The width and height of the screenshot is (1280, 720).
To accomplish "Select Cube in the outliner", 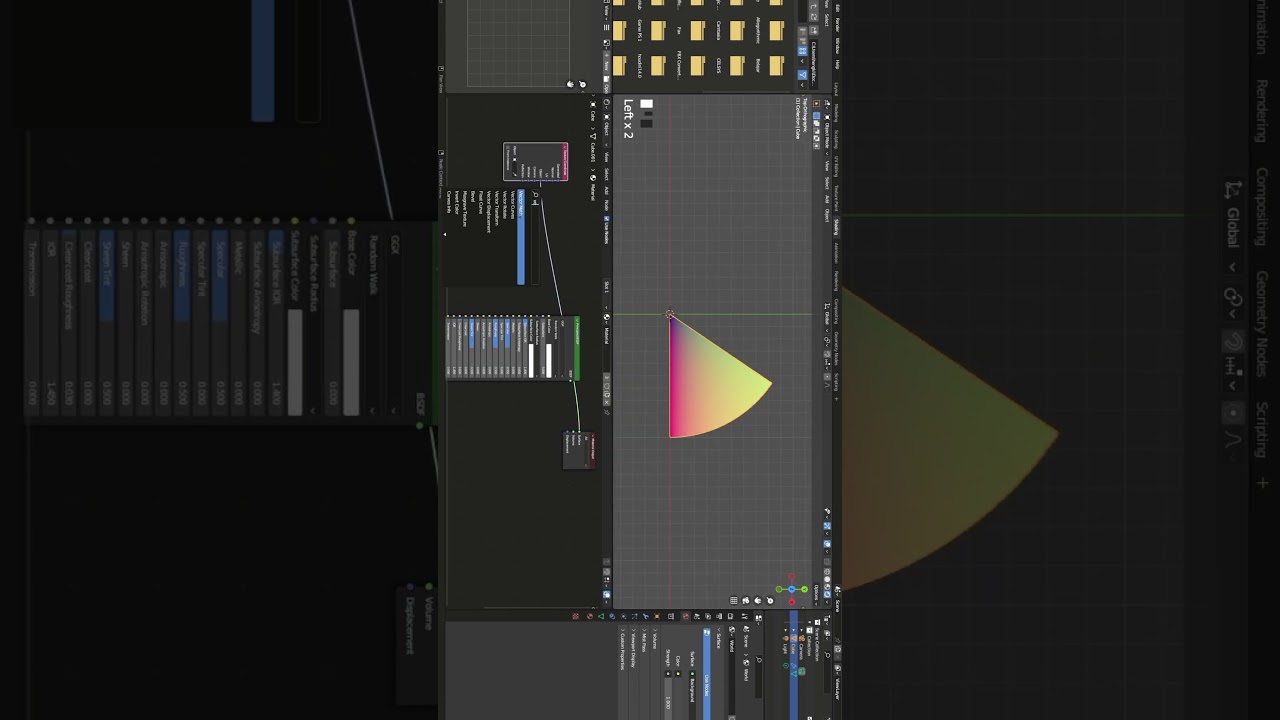I will coord(793,647).
